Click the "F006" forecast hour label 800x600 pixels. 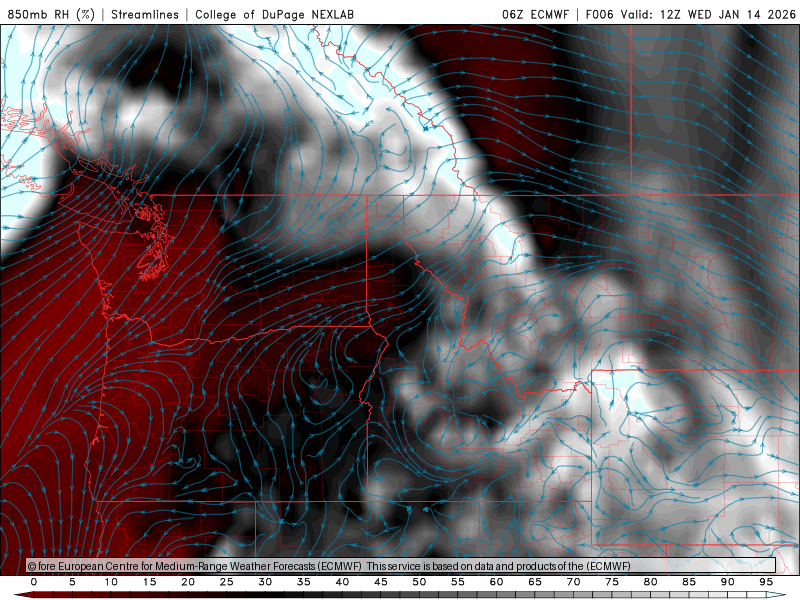click(599, 14)
